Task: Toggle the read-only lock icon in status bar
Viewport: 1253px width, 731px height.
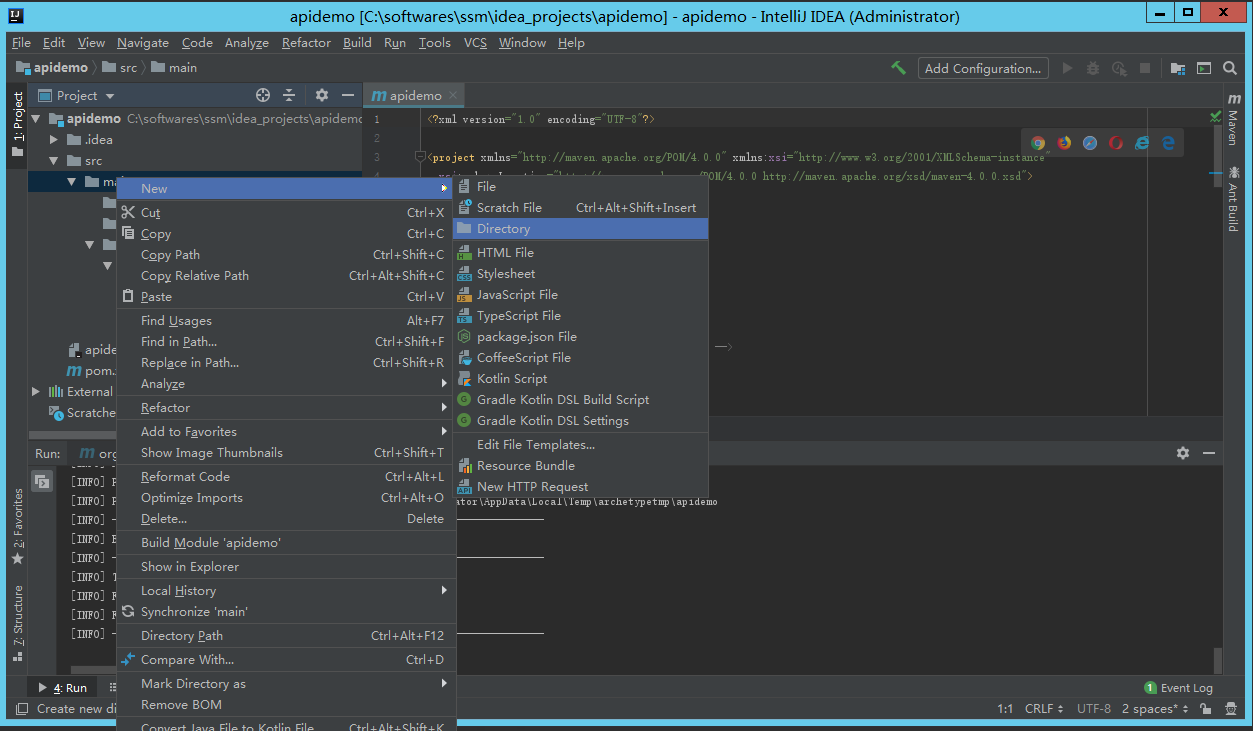Action: (1206, 709)
